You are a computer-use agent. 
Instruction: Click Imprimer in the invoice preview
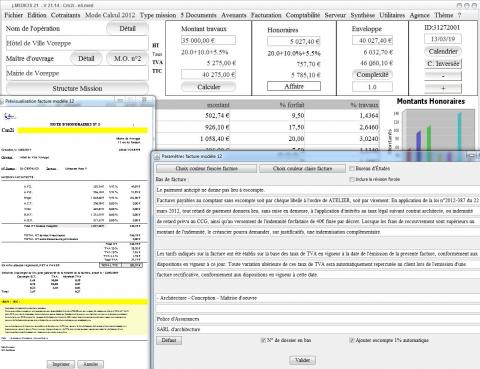[x=61, y=364]
